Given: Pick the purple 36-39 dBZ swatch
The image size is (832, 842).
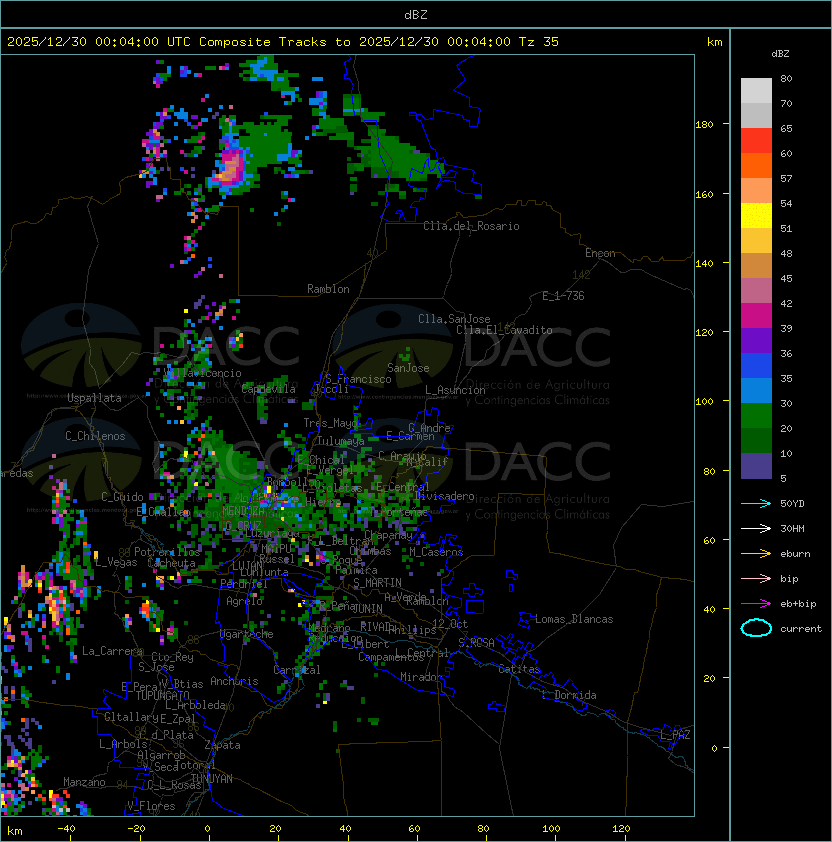Looking at the screenshot, I should point(756,340).
